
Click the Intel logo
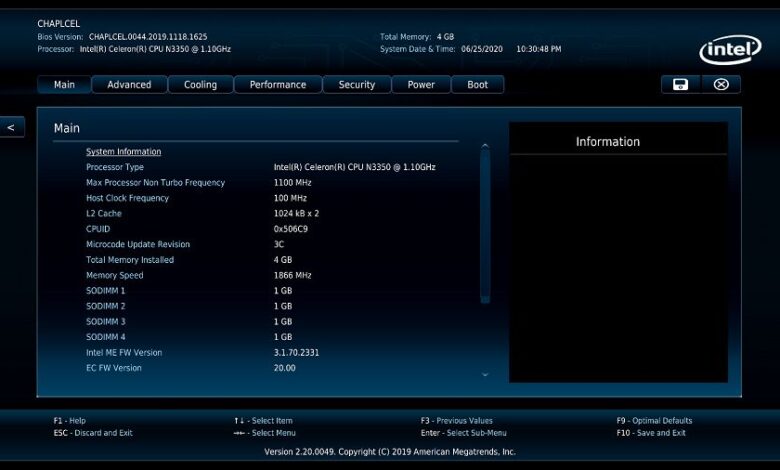coord(730,49)
